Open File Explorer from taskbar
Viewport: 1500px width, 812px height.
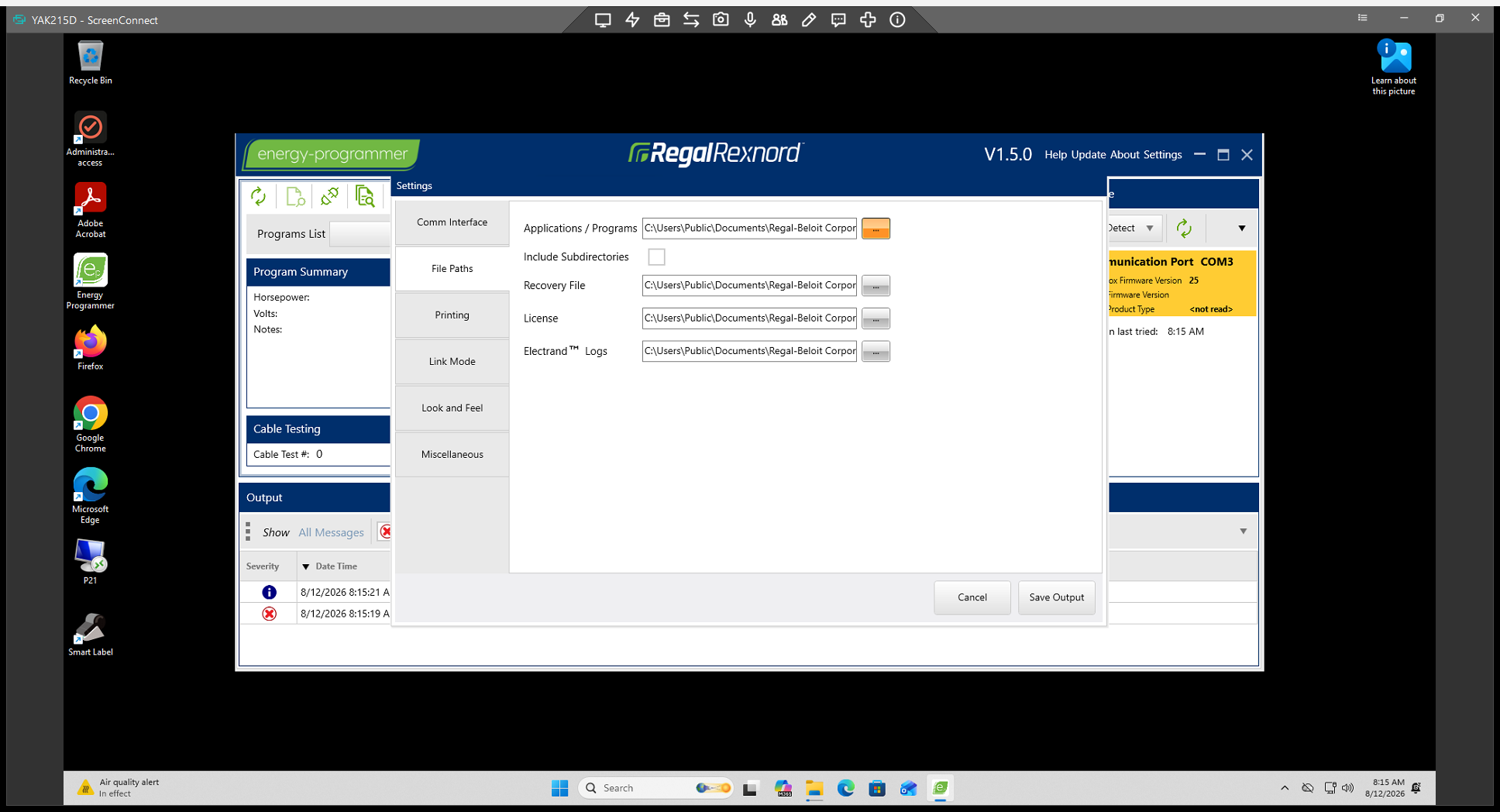[x=814, y=788]
